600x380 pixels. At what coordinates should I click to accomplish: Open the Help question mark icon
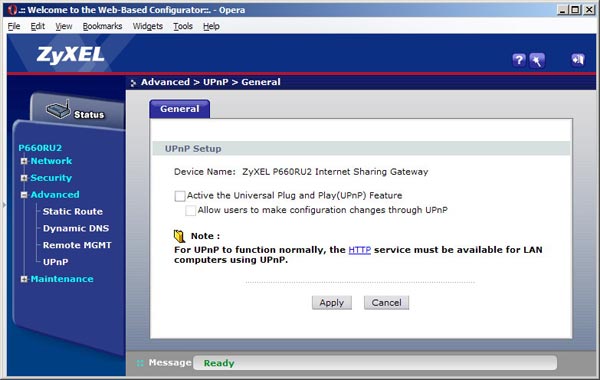tap(519, 60)
